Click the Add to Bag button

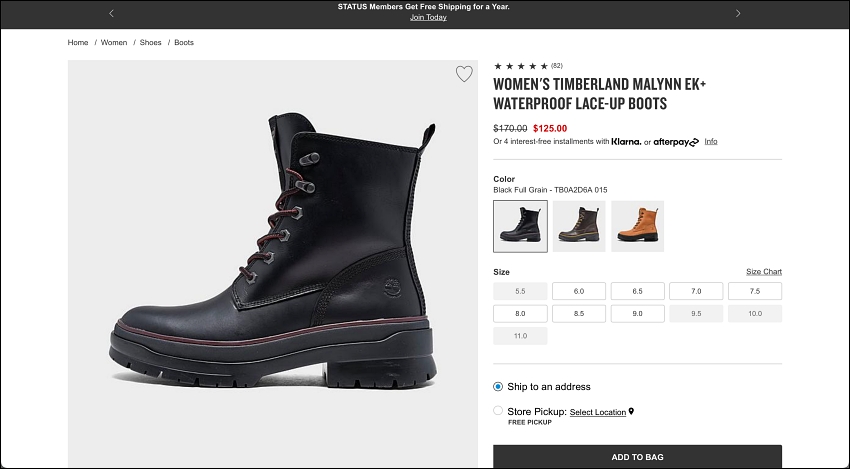tap(638, 457)
